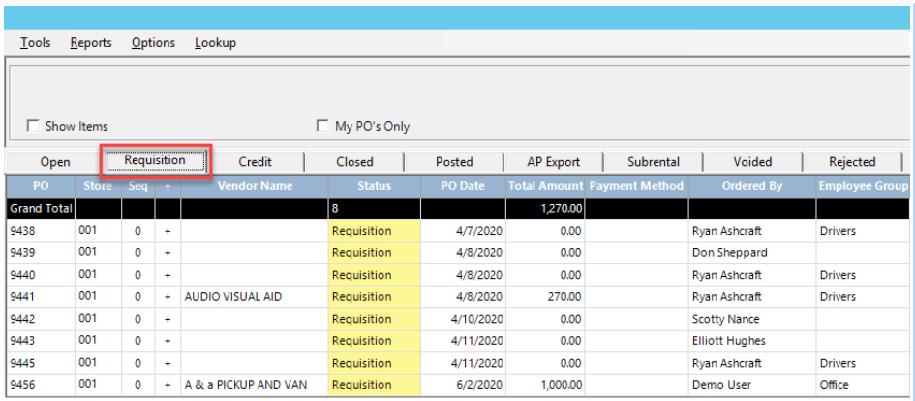The image size is (915, 401).
Task: Expand the plus sign for PO 9438
Action: (167, 231)
